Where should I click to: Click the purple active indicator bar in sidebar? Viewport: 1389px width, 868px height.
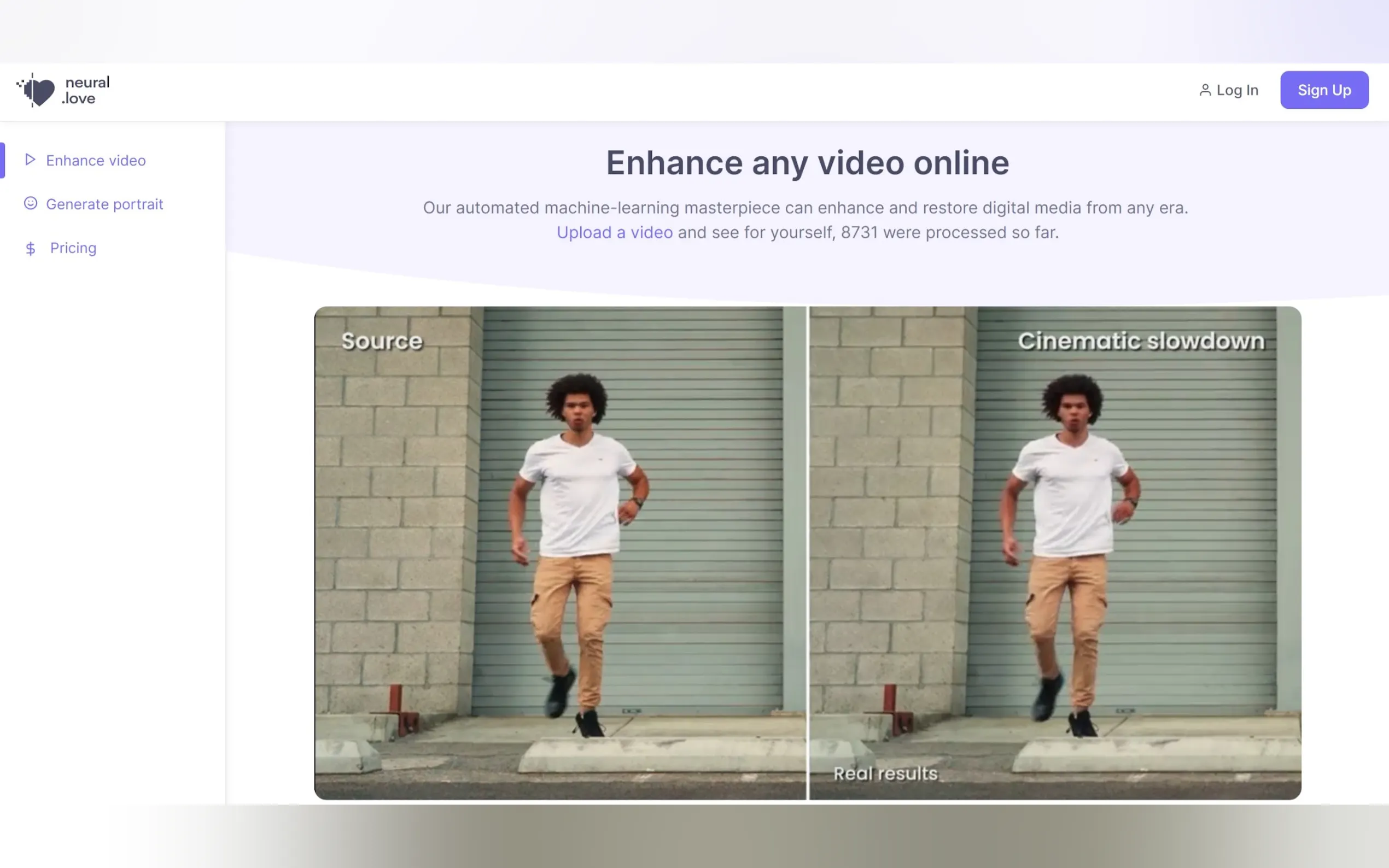click(3, 160)
